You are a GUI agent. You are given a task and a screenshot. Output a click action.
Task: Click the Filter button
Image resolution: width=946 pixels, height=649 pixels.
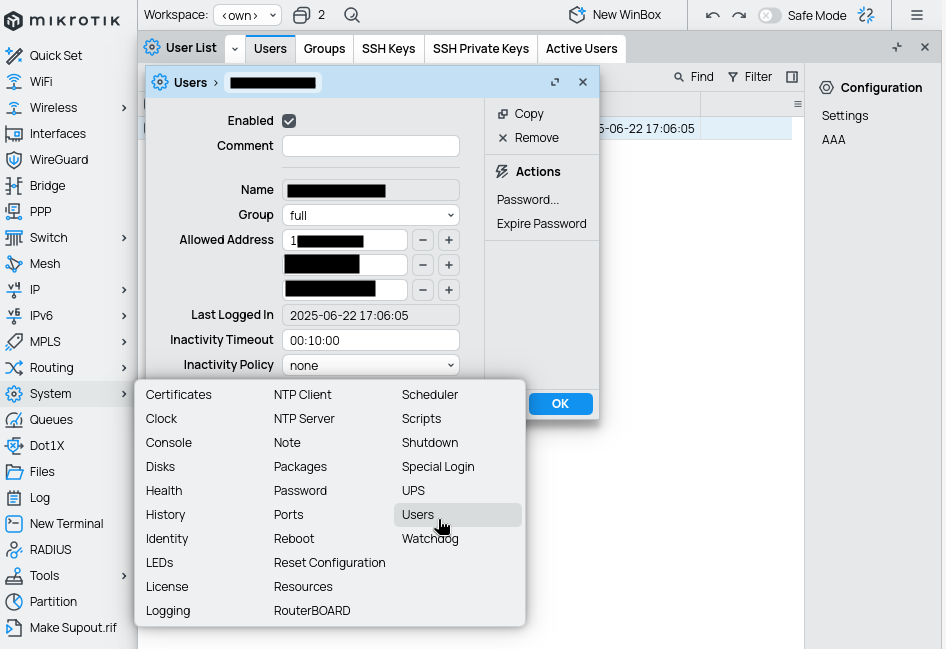750,77
